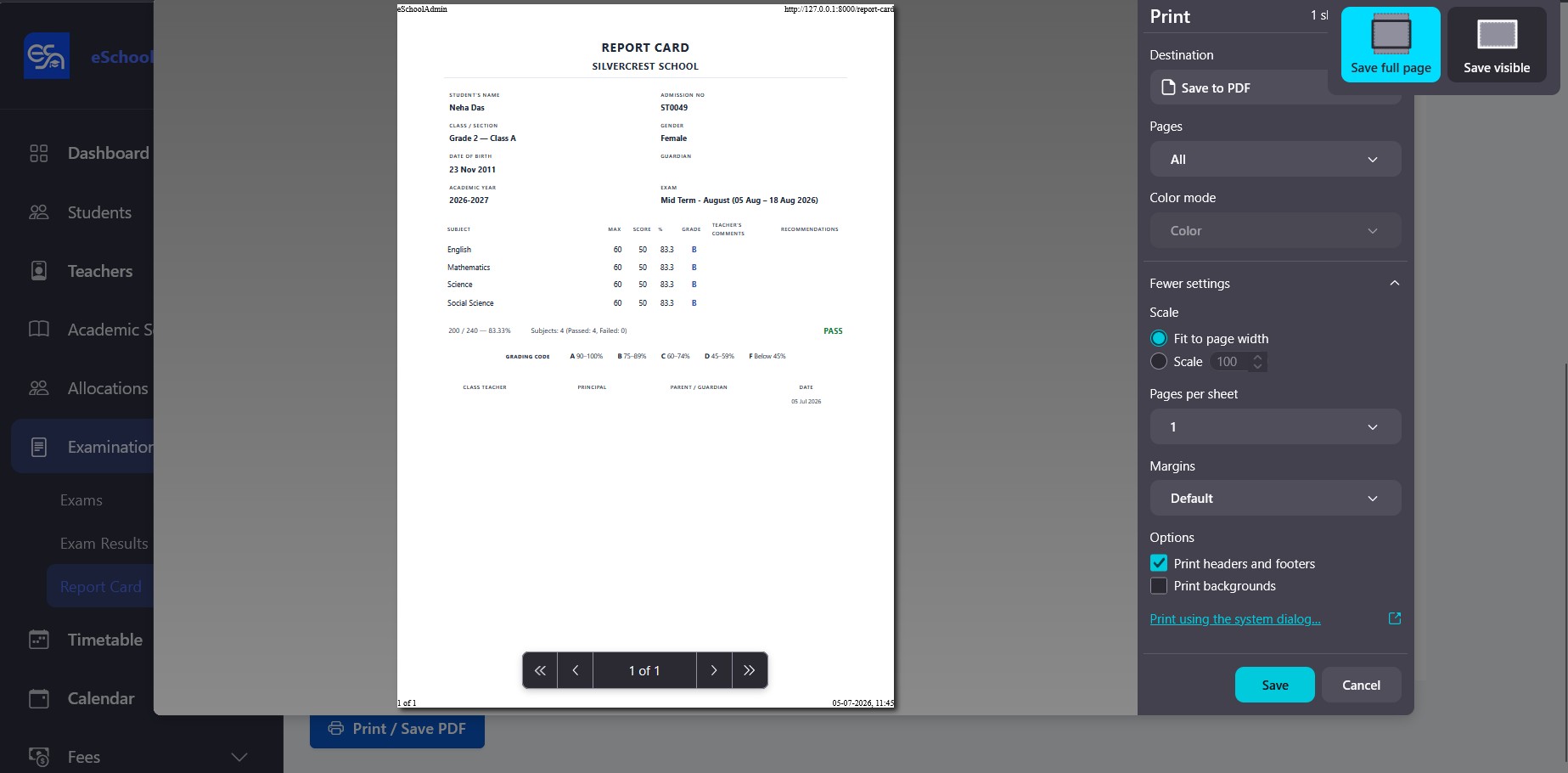Click the Examination document icon

(x=39, y=447)
